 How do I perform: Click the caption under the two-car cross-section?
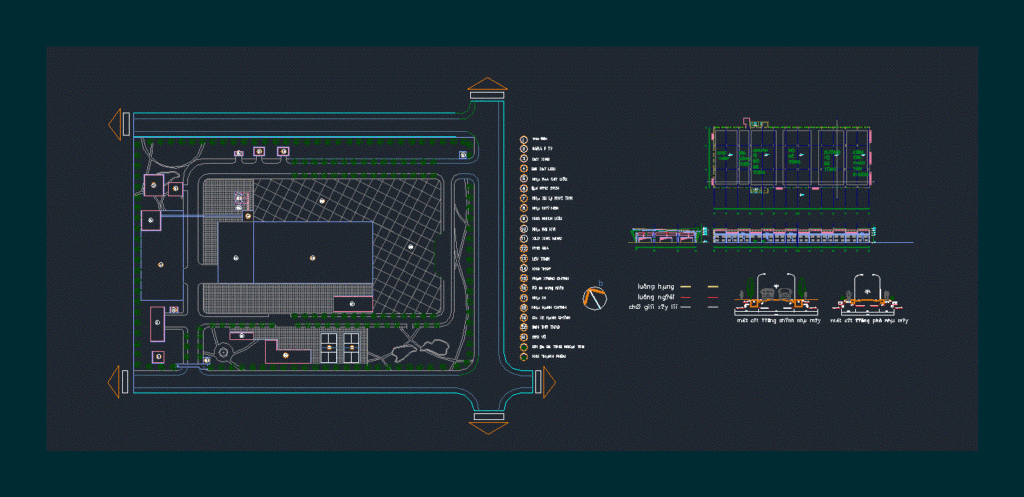(777, 321)
